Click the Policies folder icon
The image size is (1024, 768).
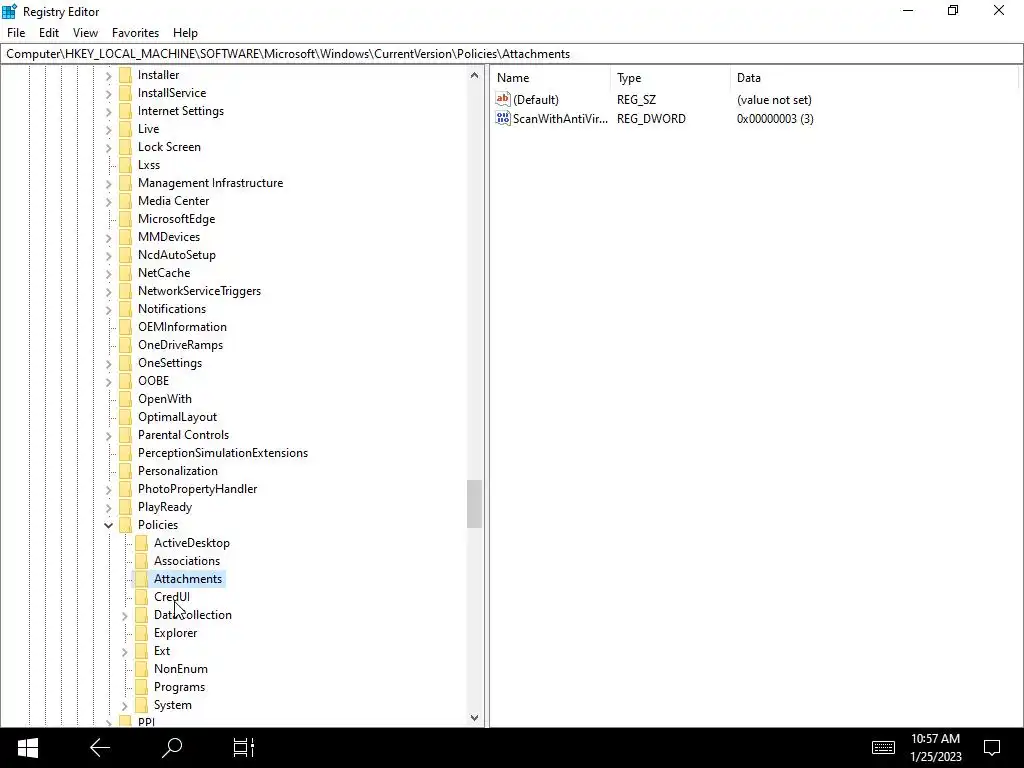125,525
